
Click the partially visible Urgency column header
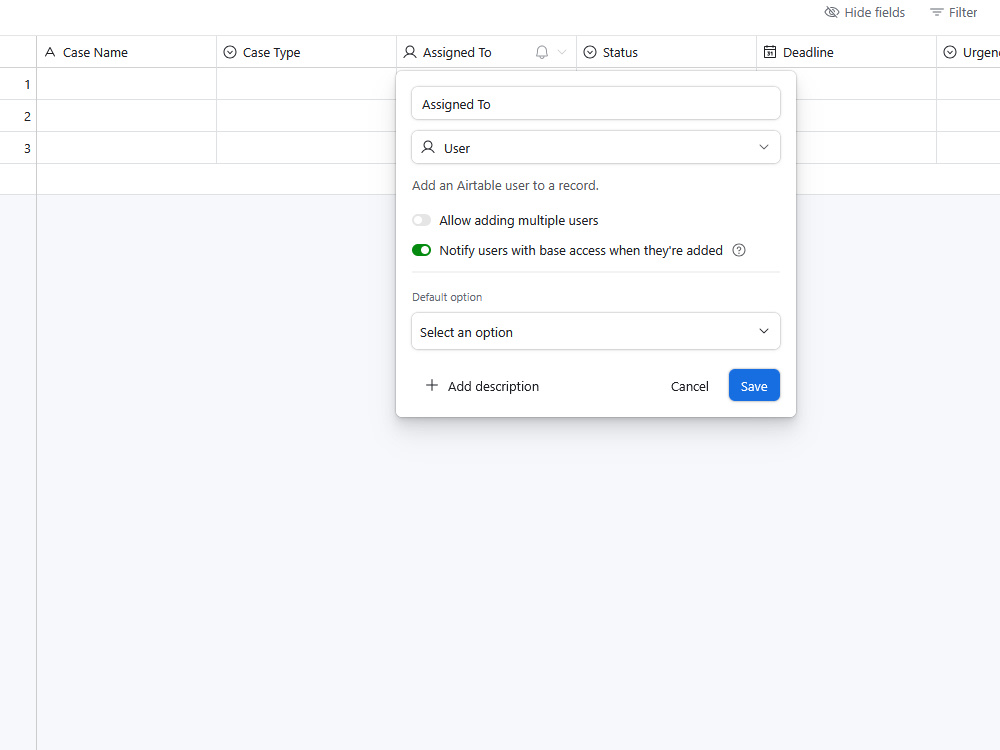pos(968,52)
